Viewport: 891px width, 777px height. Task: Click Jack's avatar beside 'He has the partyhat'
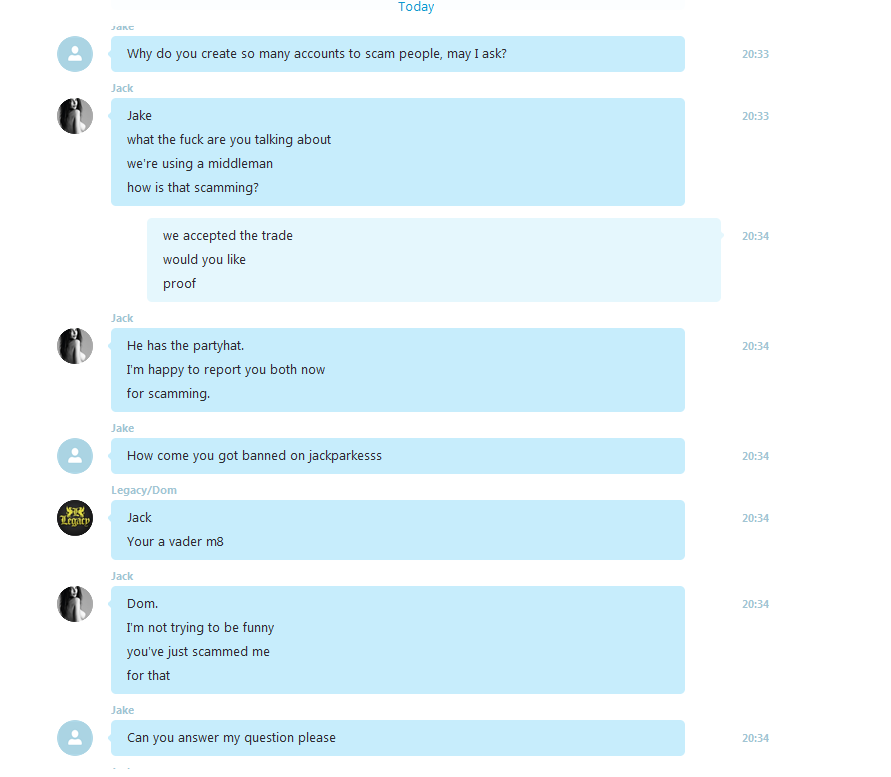click(75, 346)
